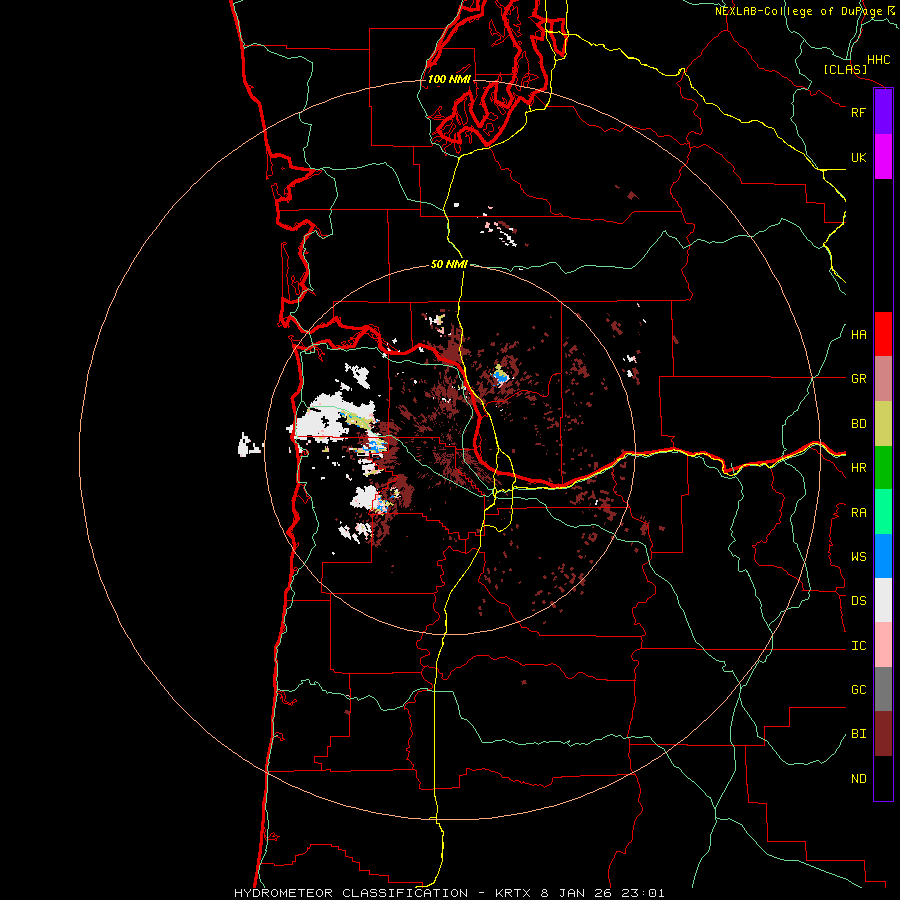This screenshot has width=900, height=900.
Task: Click the 'NEXLAB-College of DuPage' header text
Action: coord(798,11)
